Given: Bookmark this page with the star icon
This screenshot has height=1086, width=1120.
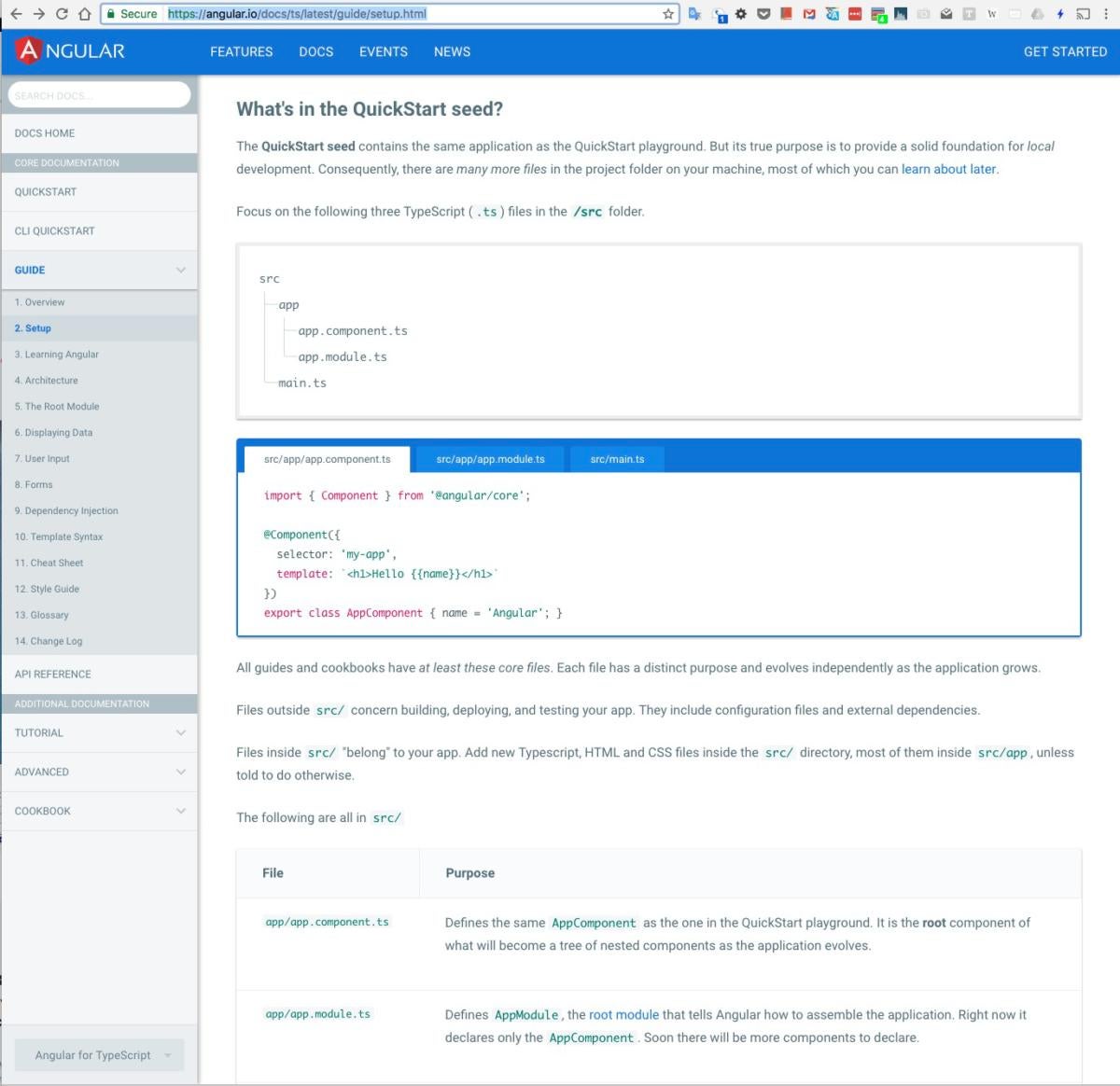Looking at the screenshot, I should pos(668,14).
